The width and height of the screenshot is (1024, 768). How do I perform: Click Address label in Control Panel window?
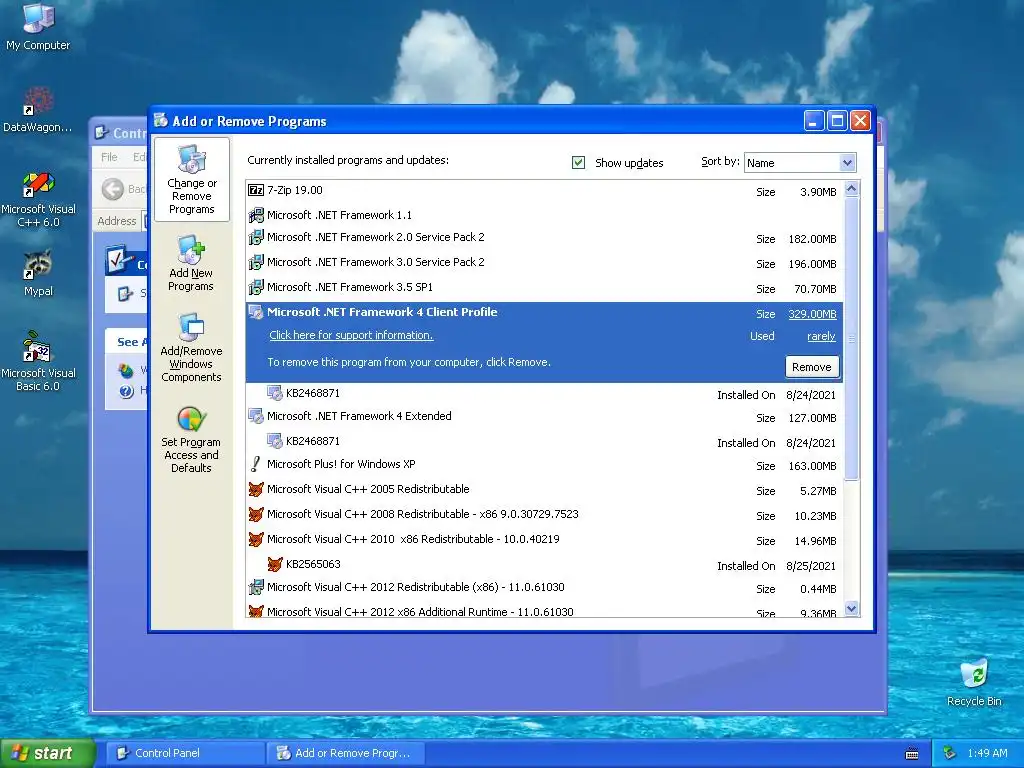117,221
